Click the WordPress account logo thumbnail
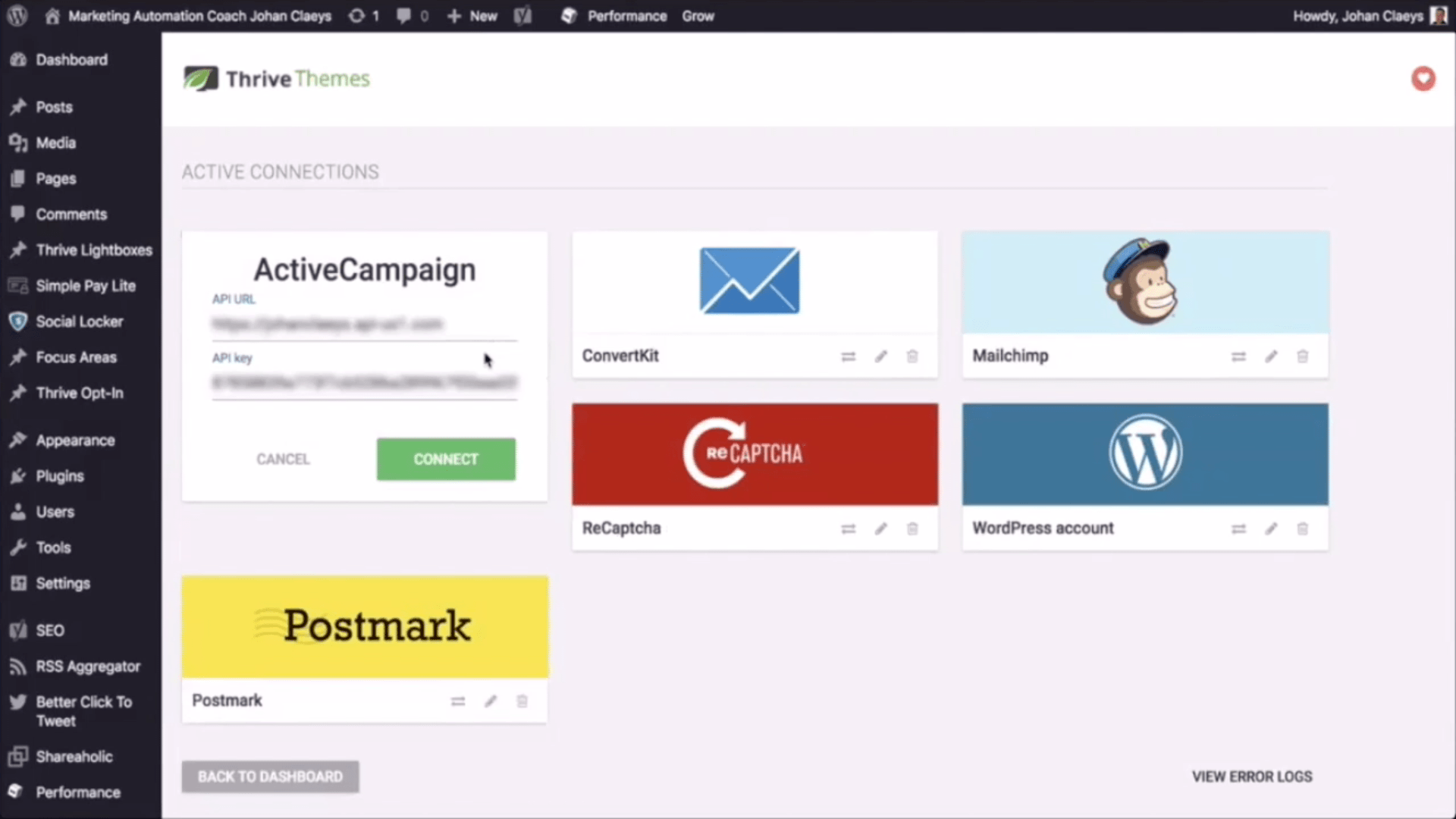 (x=1145, y=454)
